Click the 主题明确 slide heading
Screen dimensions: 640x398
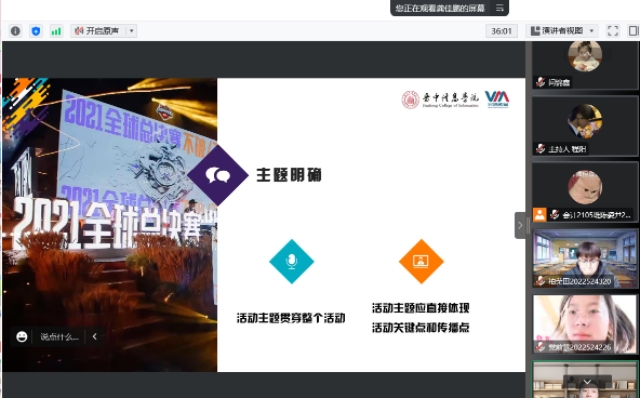[x=289, y=175]
